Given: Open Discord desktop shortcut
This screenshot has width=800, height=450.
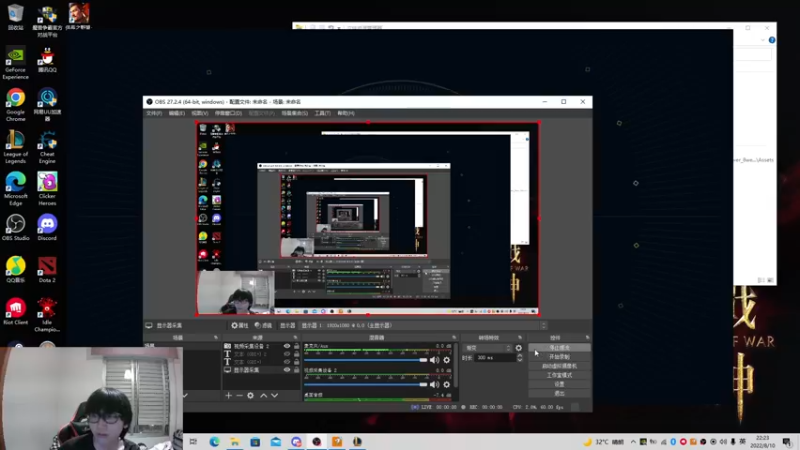Looking at the screenshot, I should tap(47, 228).
